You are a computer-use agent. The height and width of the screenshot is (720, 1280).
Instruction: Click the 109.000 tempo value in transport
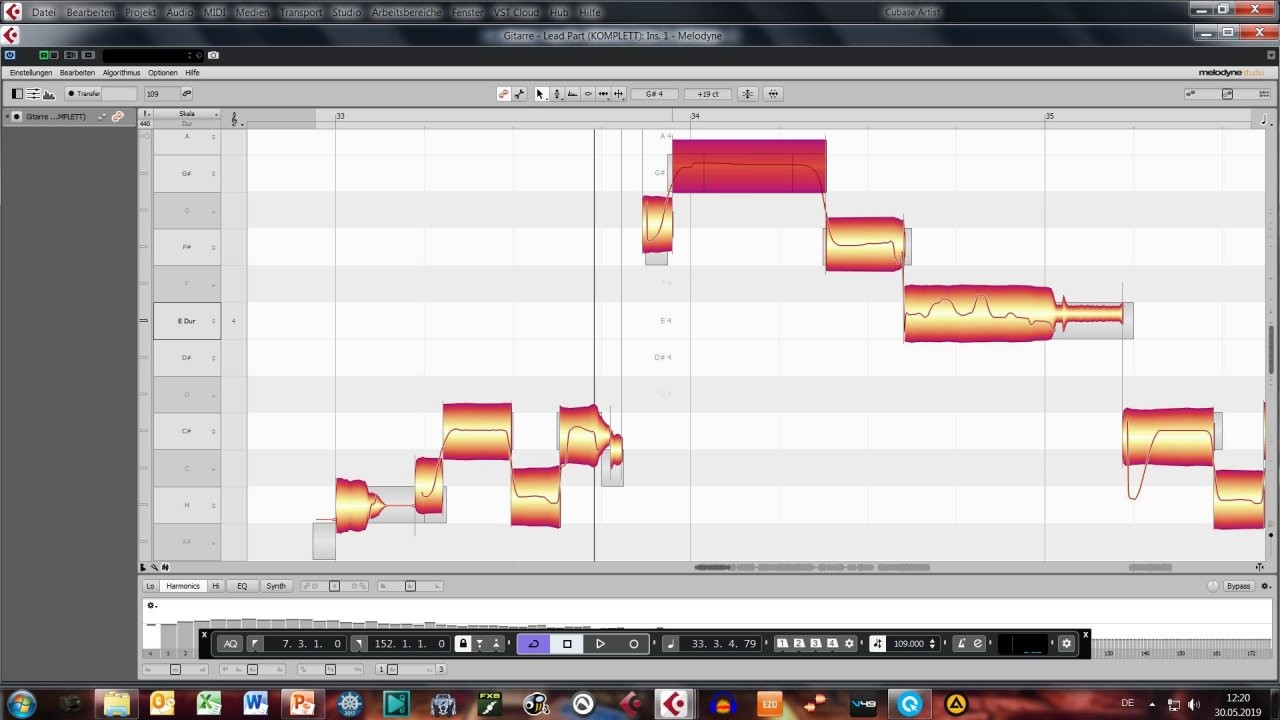click(x=908, y=644)
